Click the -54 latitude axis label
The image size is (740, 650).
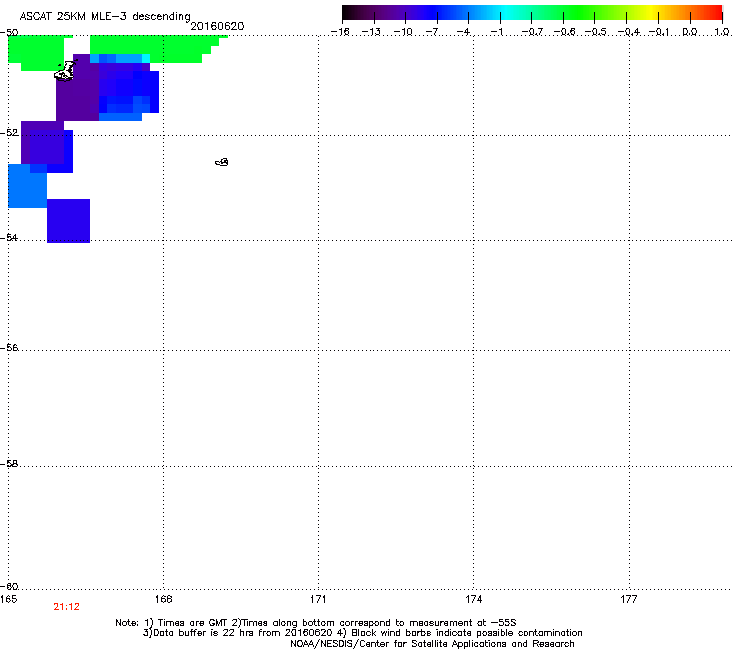point(9,237)
